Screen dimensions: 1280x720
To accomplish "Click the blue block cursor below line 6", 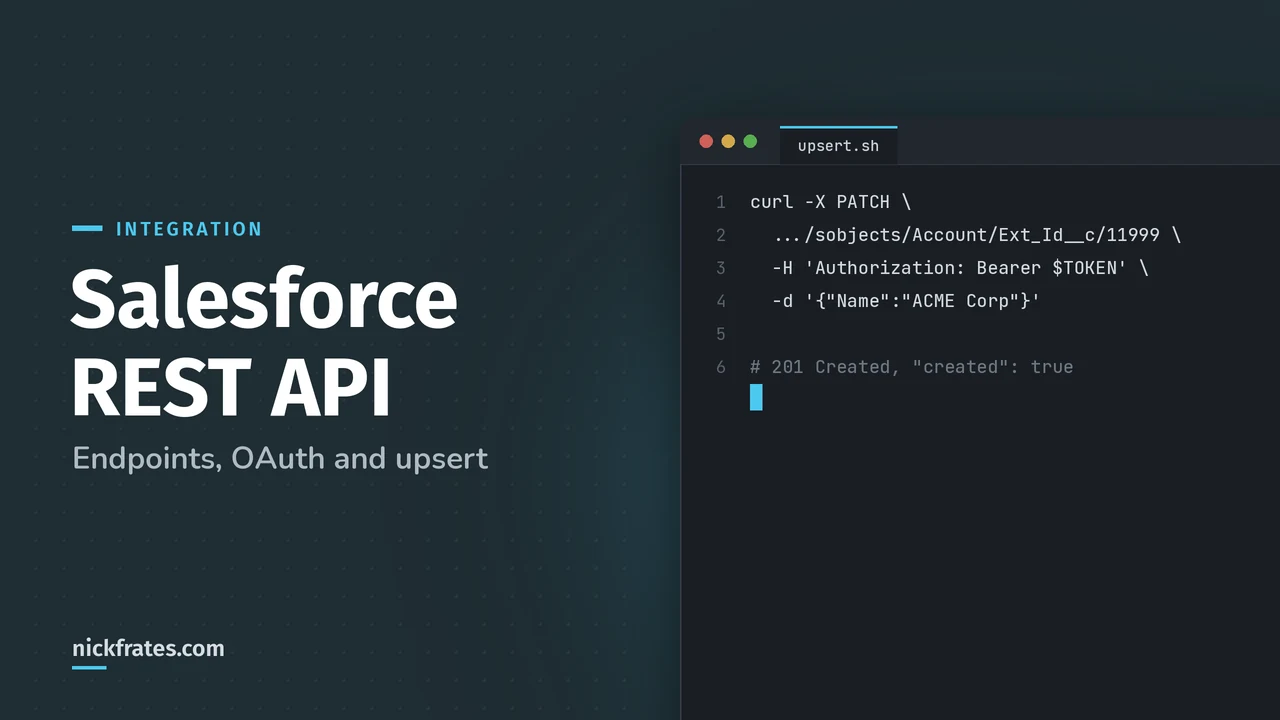I will click(756, 397).
